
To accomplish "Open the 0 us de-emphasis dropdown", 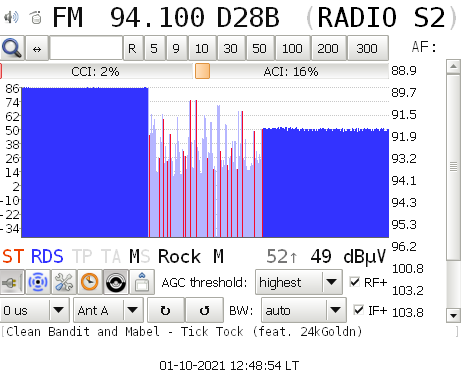I will 34,310.
